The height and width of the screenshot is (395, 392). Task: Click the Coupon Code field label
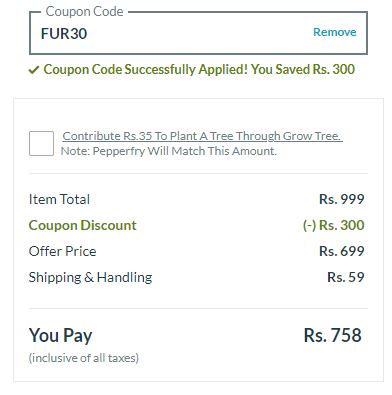[84, 12]
